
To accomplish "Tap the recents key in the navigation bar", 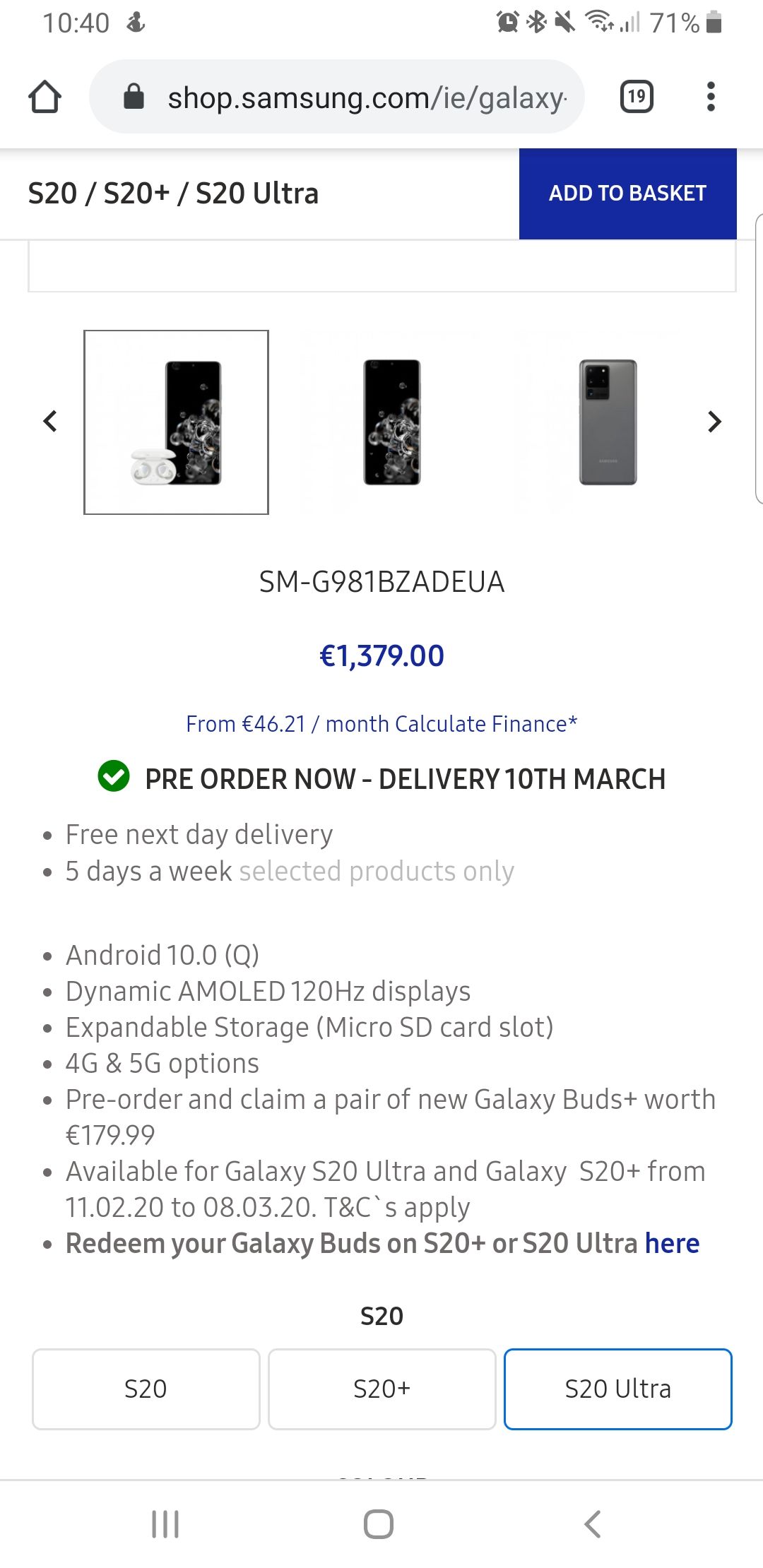I will tap(164, 1524).
